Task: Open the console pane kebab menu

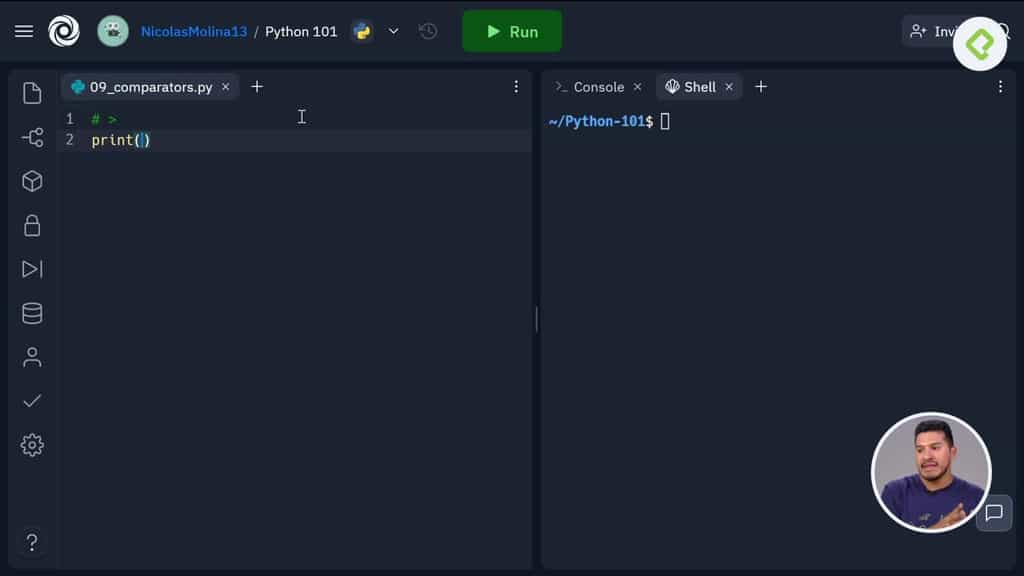Action: (x=1000, y=87)
